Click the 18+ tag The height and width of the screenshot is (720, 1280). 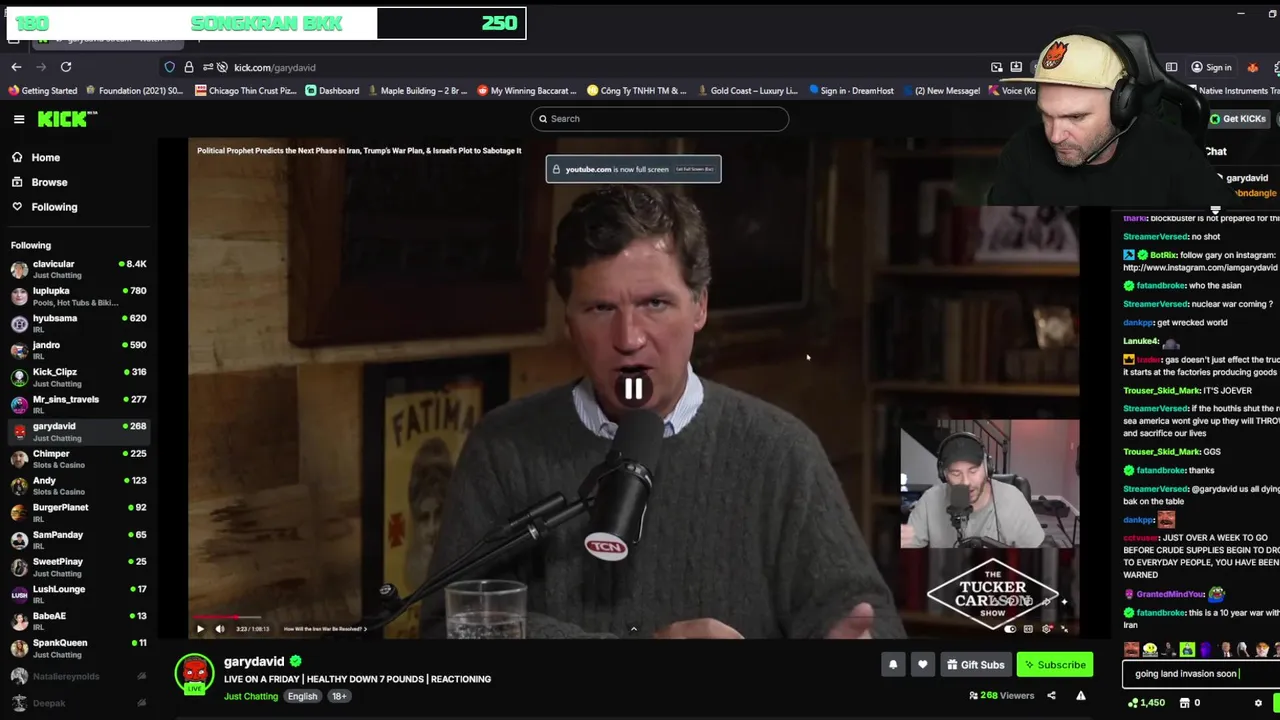pos(339,696)
